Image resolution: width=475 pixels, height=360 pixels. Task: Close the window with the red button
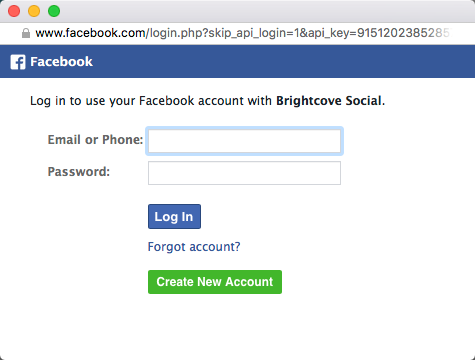tap(14, 11)
